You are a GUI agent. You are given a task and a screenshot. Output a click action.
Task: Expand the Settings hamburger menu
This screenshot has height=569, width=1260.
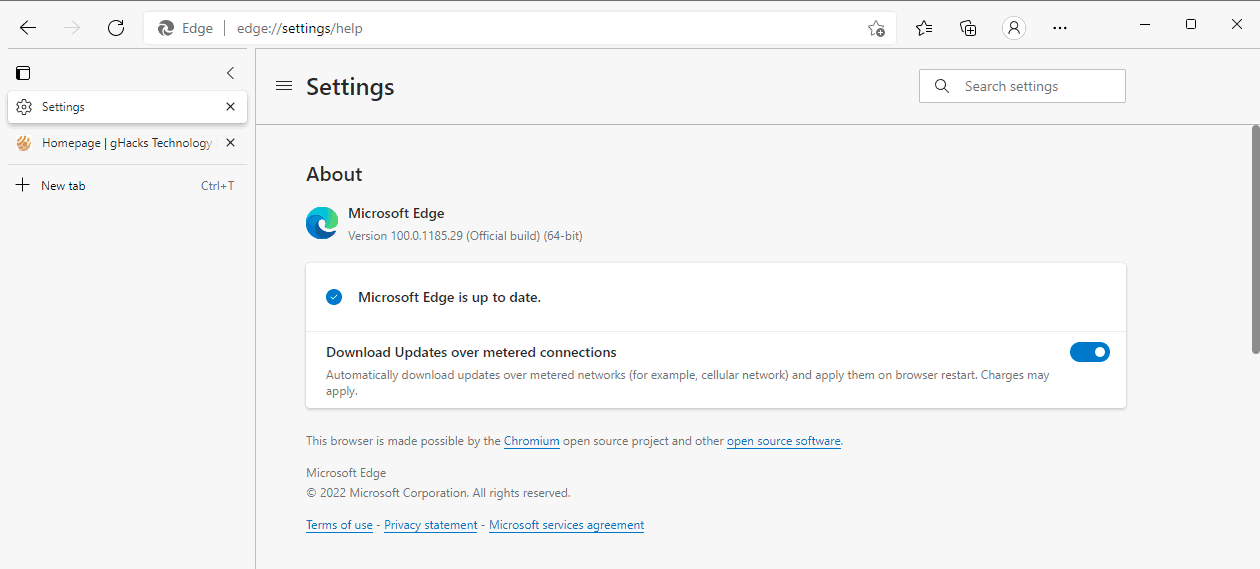pos(284,86)
